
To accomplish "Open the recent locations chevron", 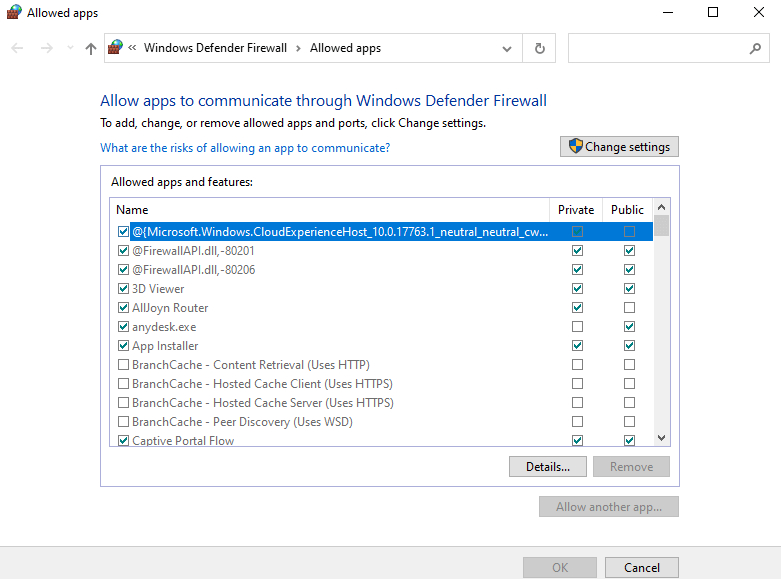I will tap(70, 48).
